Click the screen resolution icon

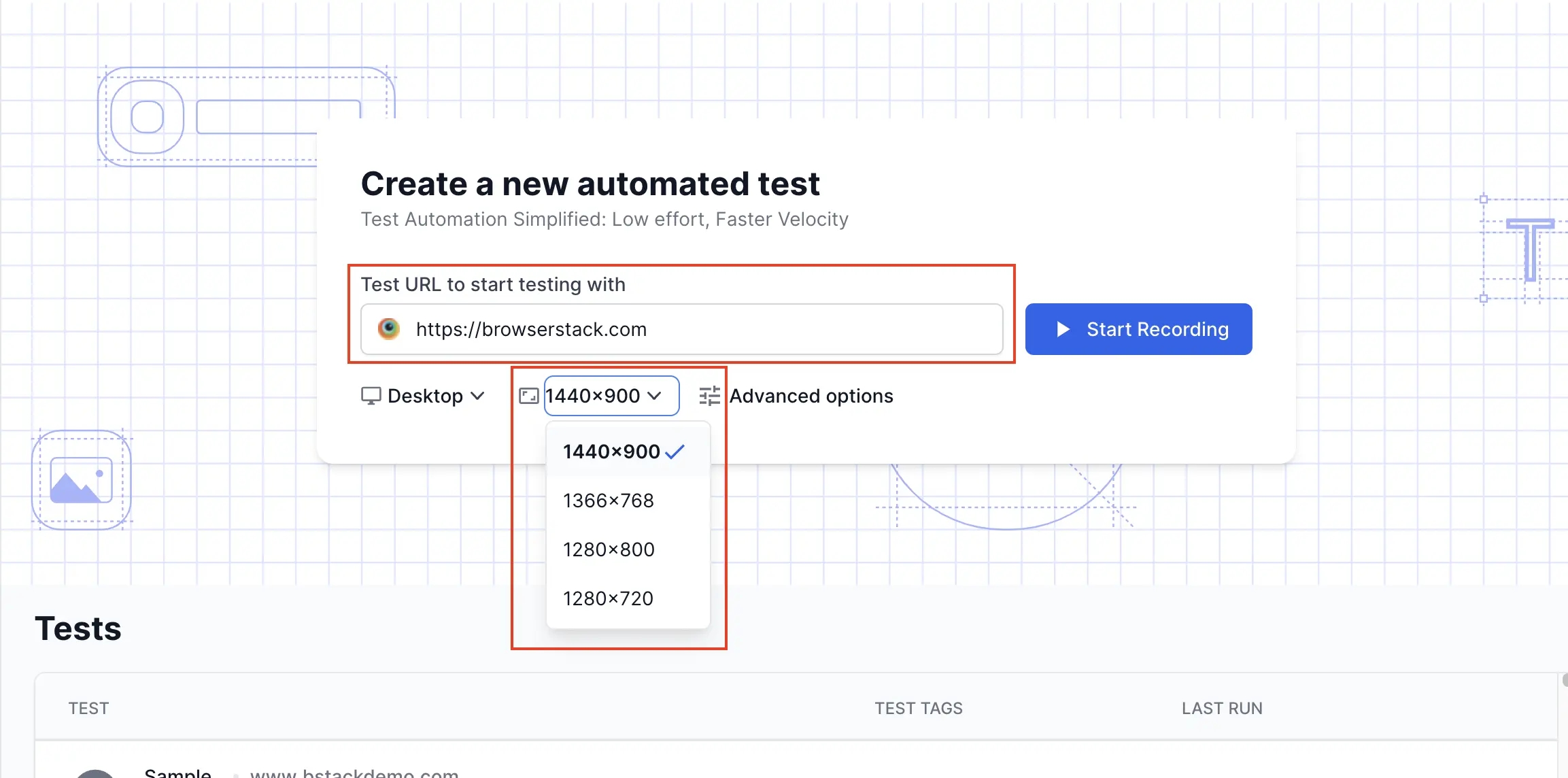tap(529, 396)
